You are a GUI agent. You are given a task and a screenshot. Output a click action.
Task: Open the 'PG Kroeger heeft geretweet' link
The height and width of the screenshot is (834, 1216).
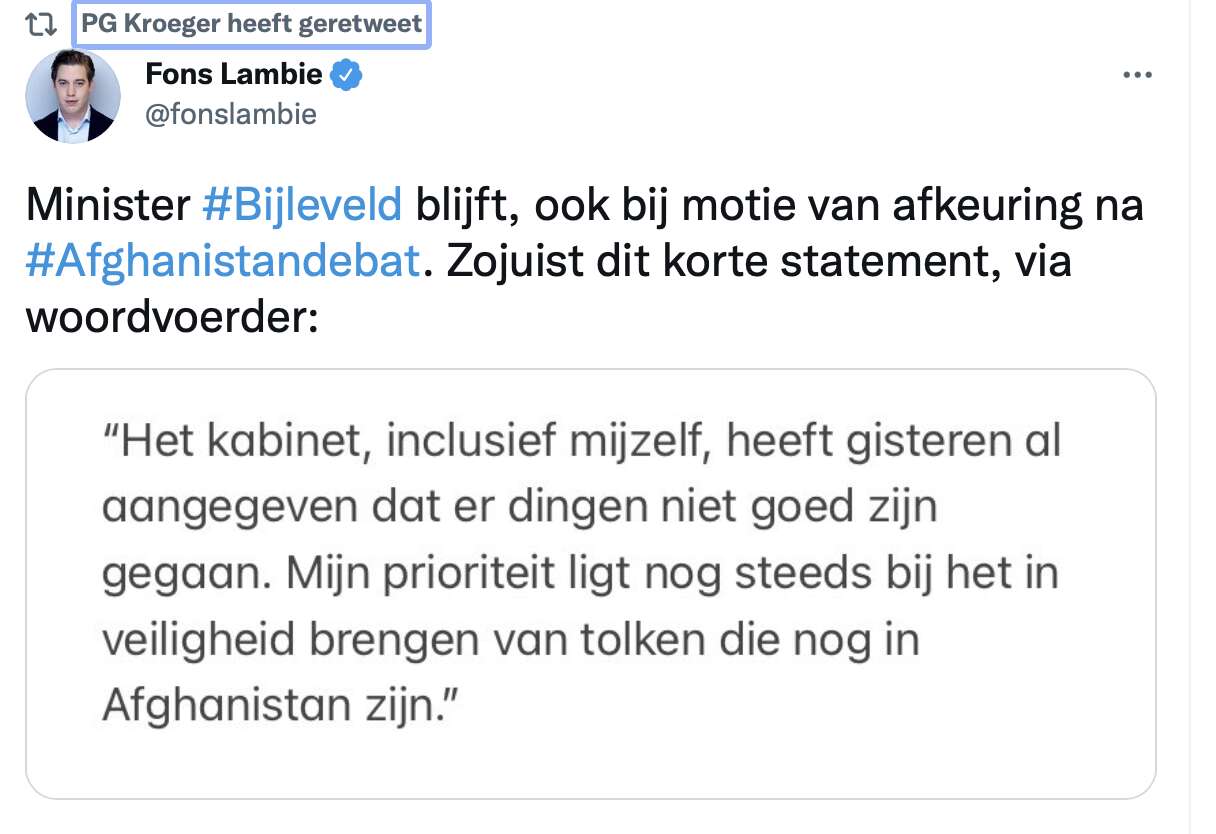click(x=251, y=24)
